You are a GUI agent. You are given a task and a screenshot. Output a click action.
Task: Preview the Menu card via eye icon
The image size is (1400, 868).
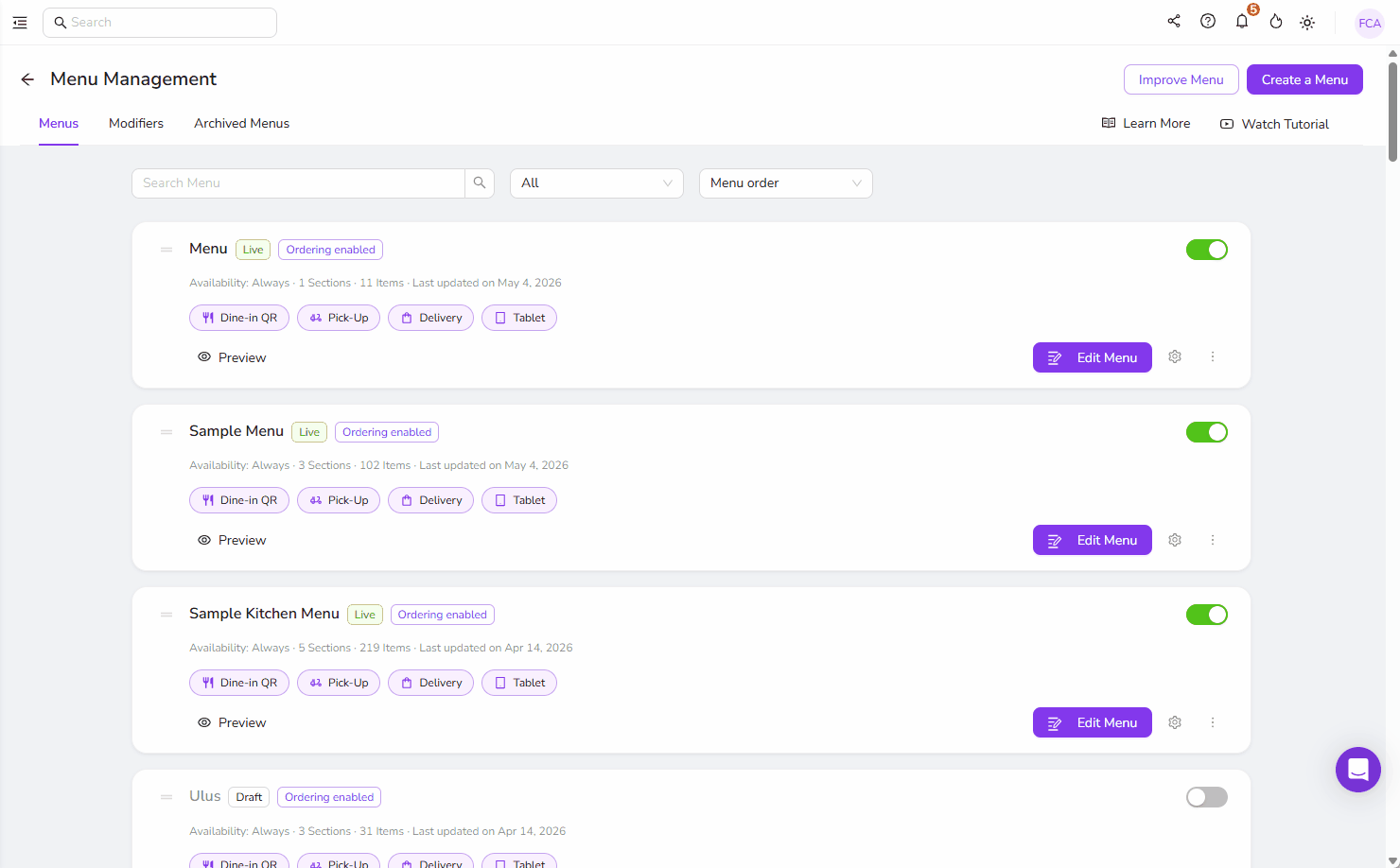232,357
